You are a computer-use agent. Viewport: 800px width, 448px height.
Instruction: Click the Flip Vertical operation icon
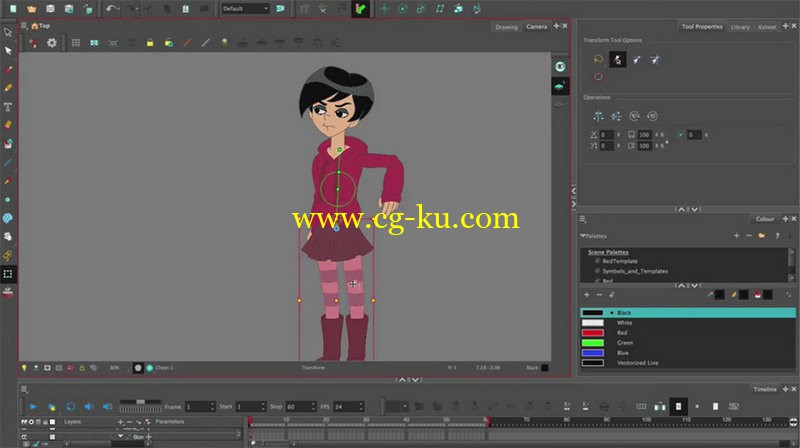coord(616,116)
